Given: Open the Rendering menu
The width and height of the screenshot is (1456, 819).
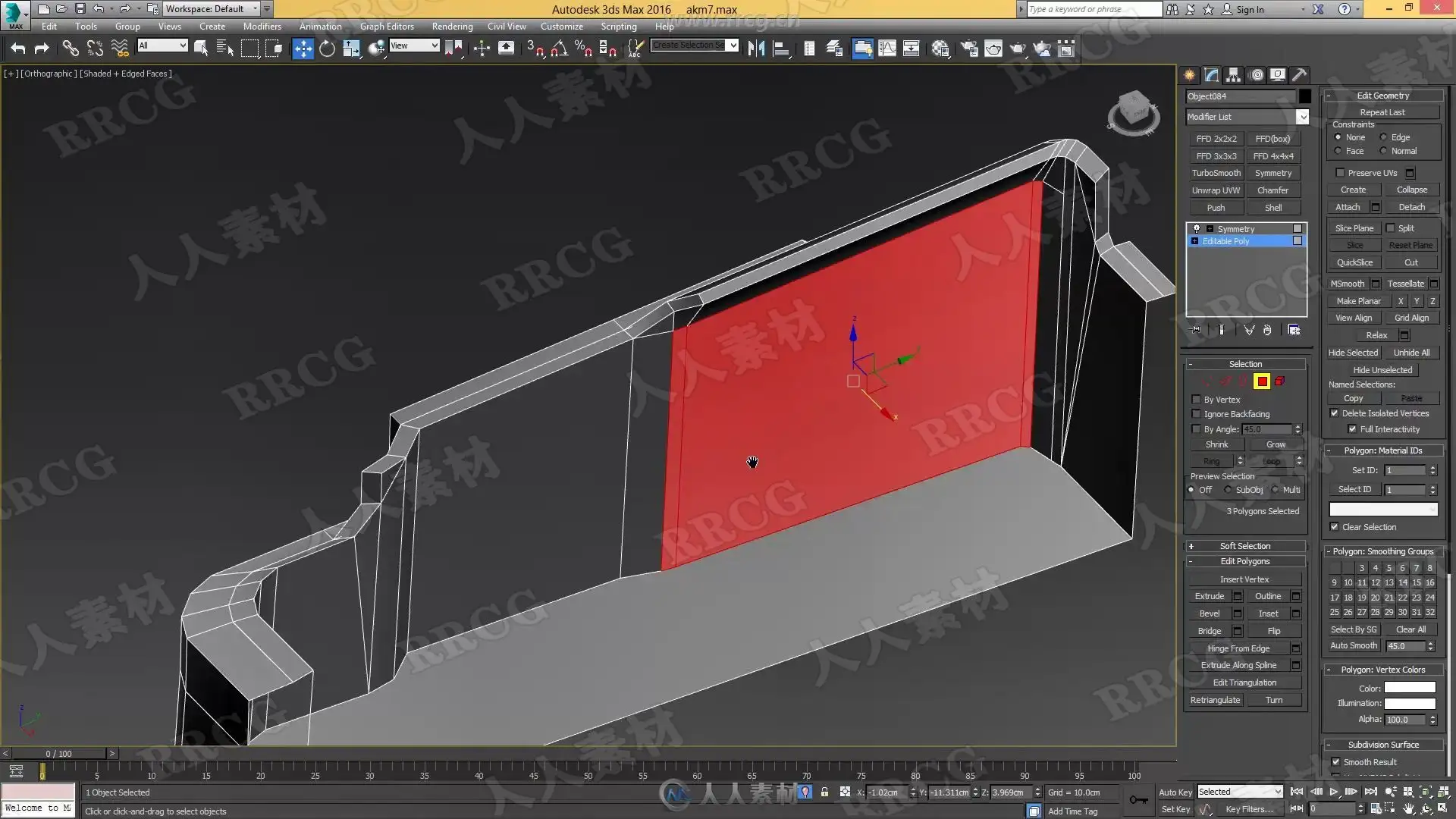Looking at the screenshot, I should coord(452,26).
